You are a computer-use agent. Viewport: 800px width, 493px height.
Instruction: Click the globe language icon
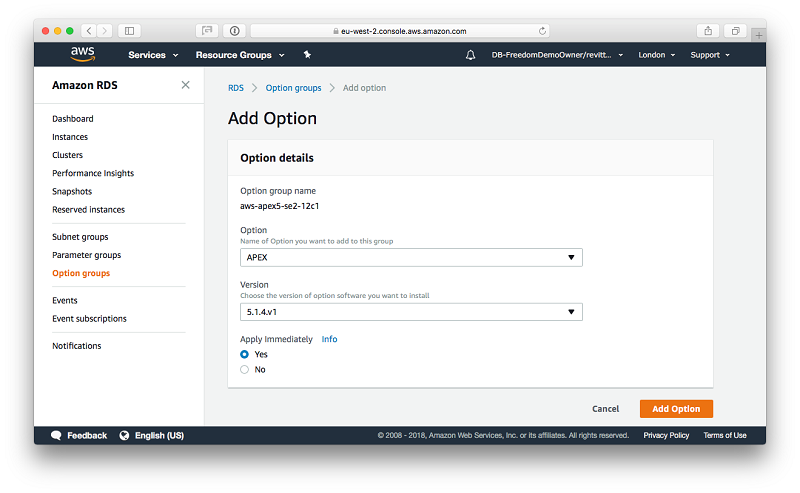(x=124, y=435)
